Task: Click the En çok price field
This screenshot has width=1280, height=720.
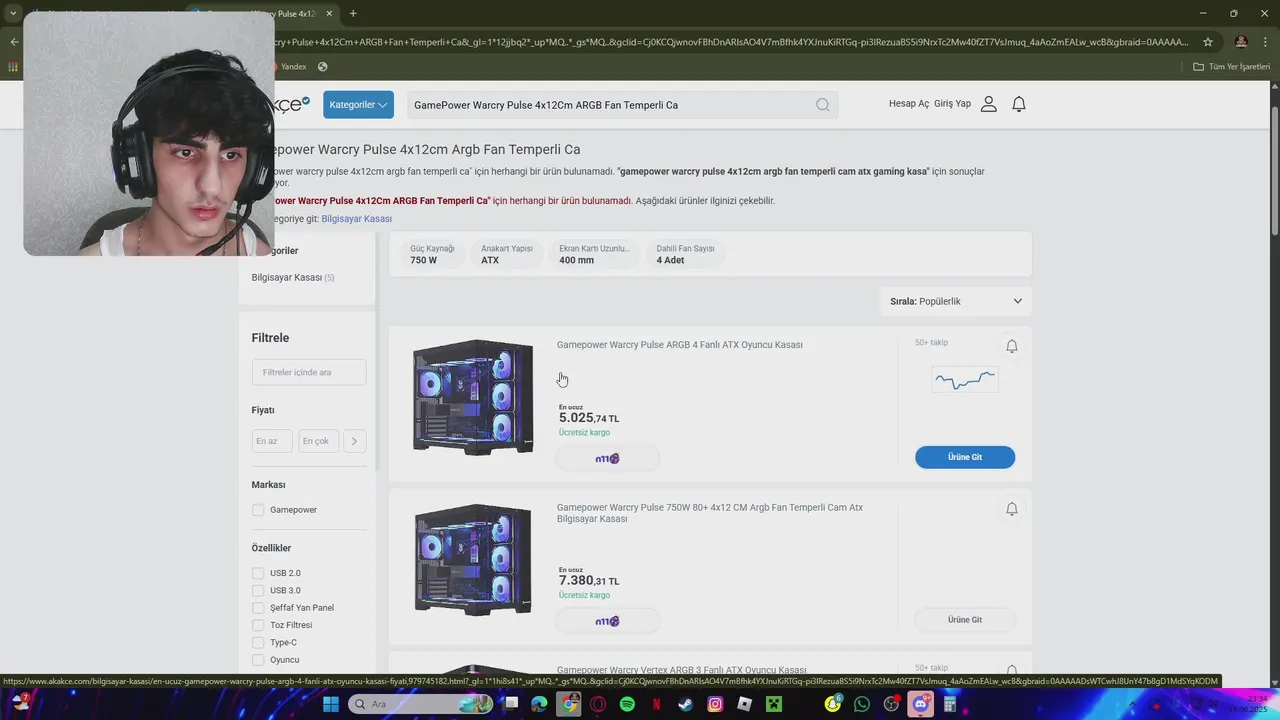Action: coord(318,441)
